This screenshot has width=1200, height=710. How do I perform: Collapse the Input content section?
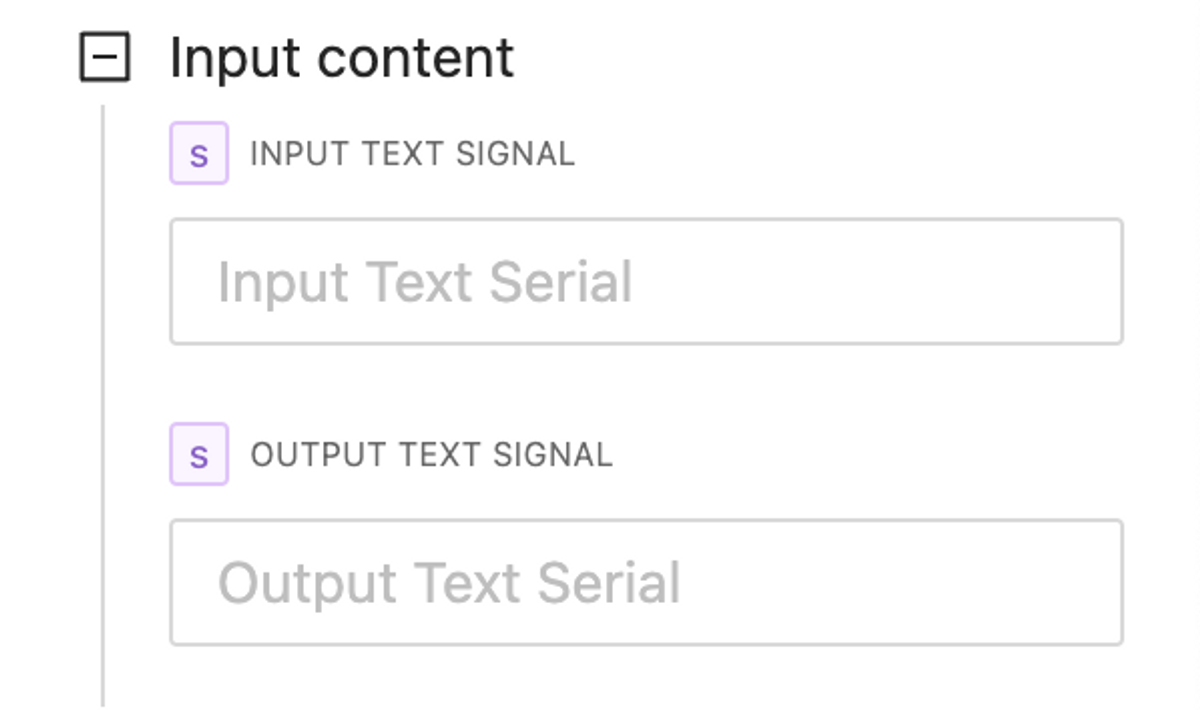tap(104, 58)
